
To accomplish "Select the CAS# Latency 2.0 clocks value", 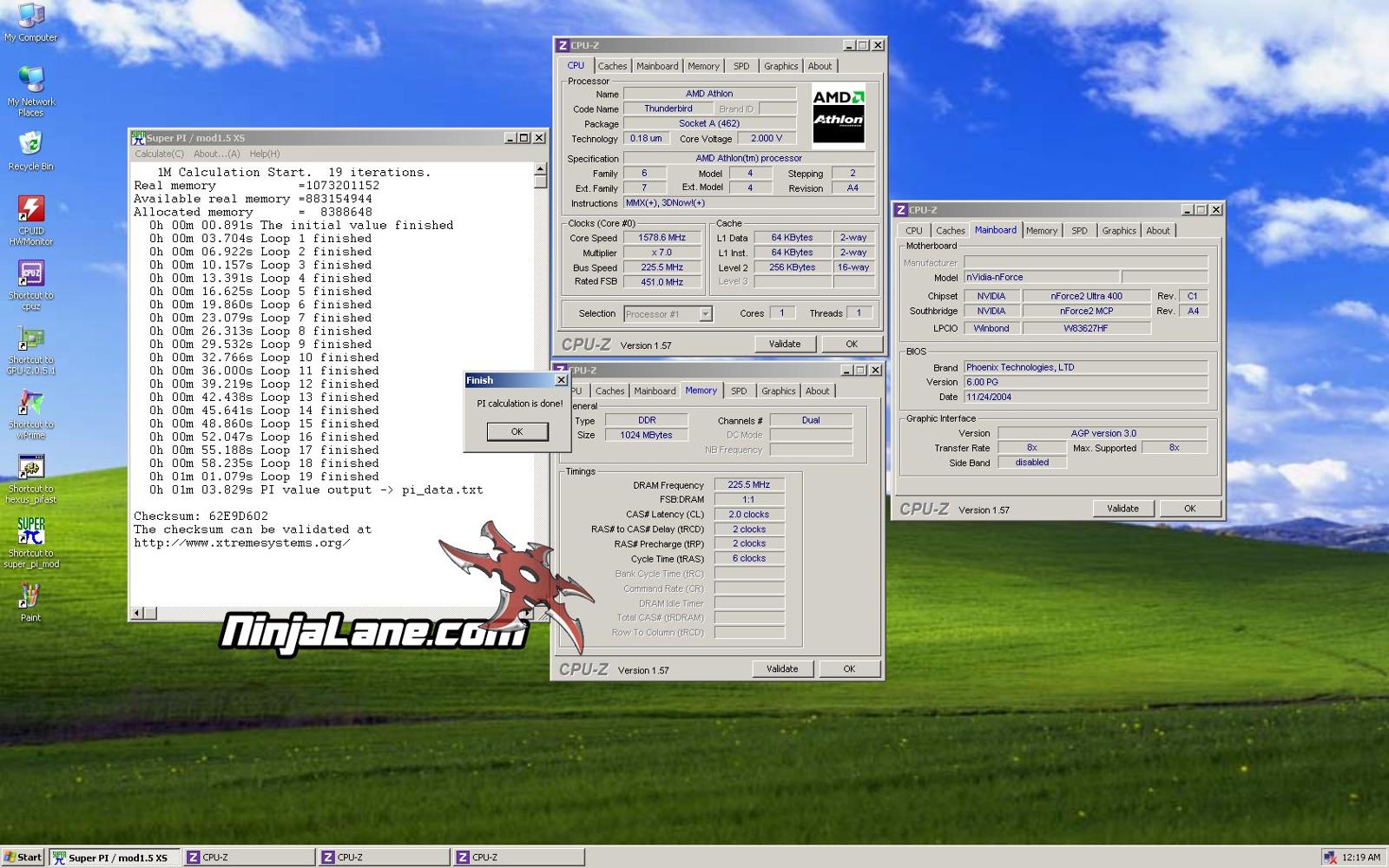I will (749, 514).
